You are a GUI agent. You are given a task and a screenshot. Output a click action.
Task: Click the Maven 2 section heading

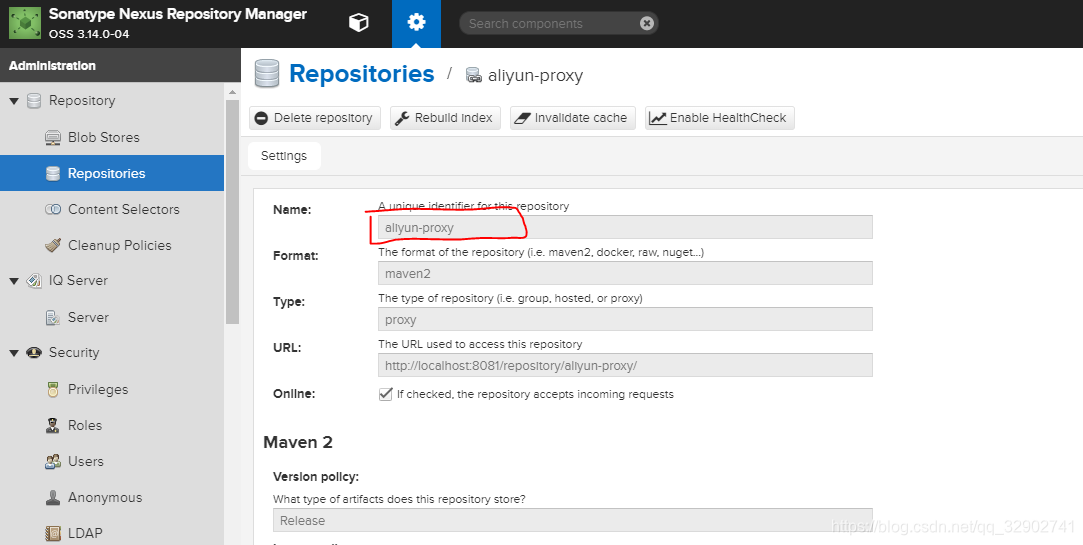pyautogui.click(x=298, y=442)
